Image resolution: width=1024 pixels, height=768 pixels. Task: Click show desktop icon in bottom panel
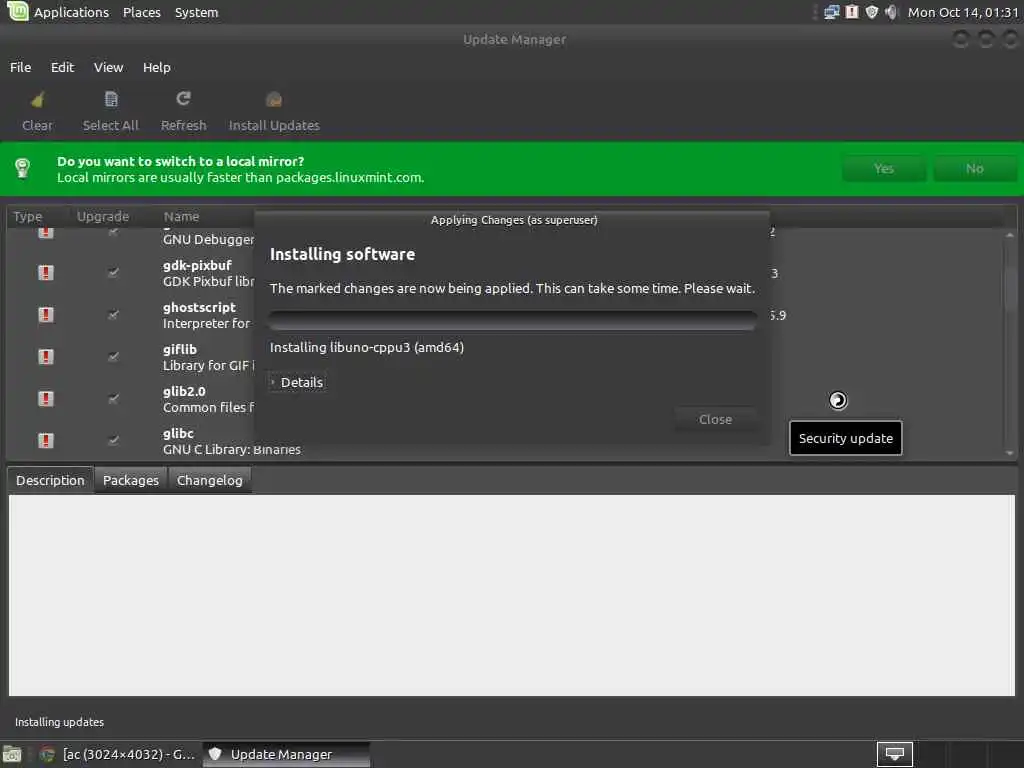(x=12, y=754)
